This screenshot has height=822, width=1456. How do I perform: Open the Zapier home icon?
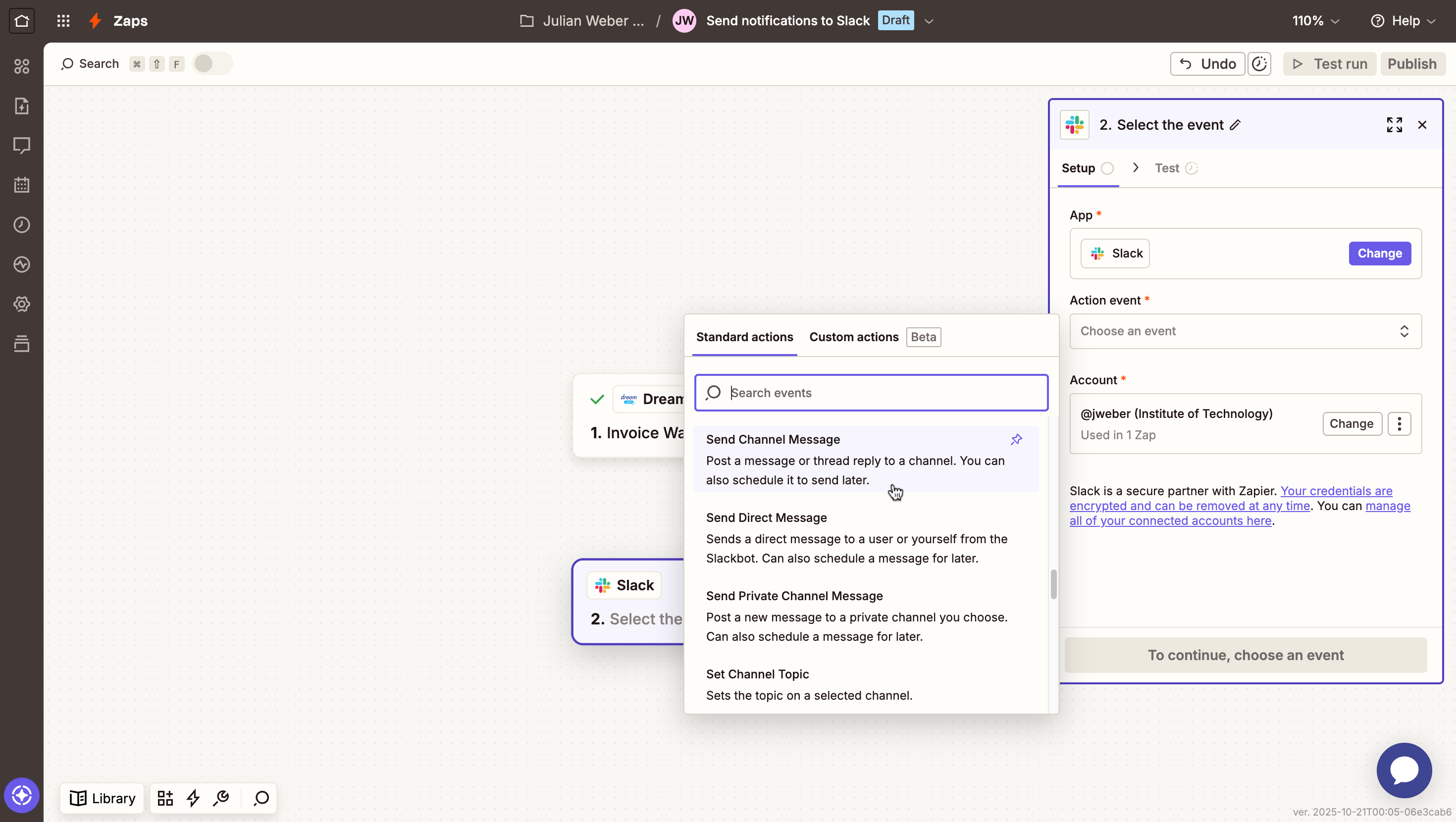21,21
